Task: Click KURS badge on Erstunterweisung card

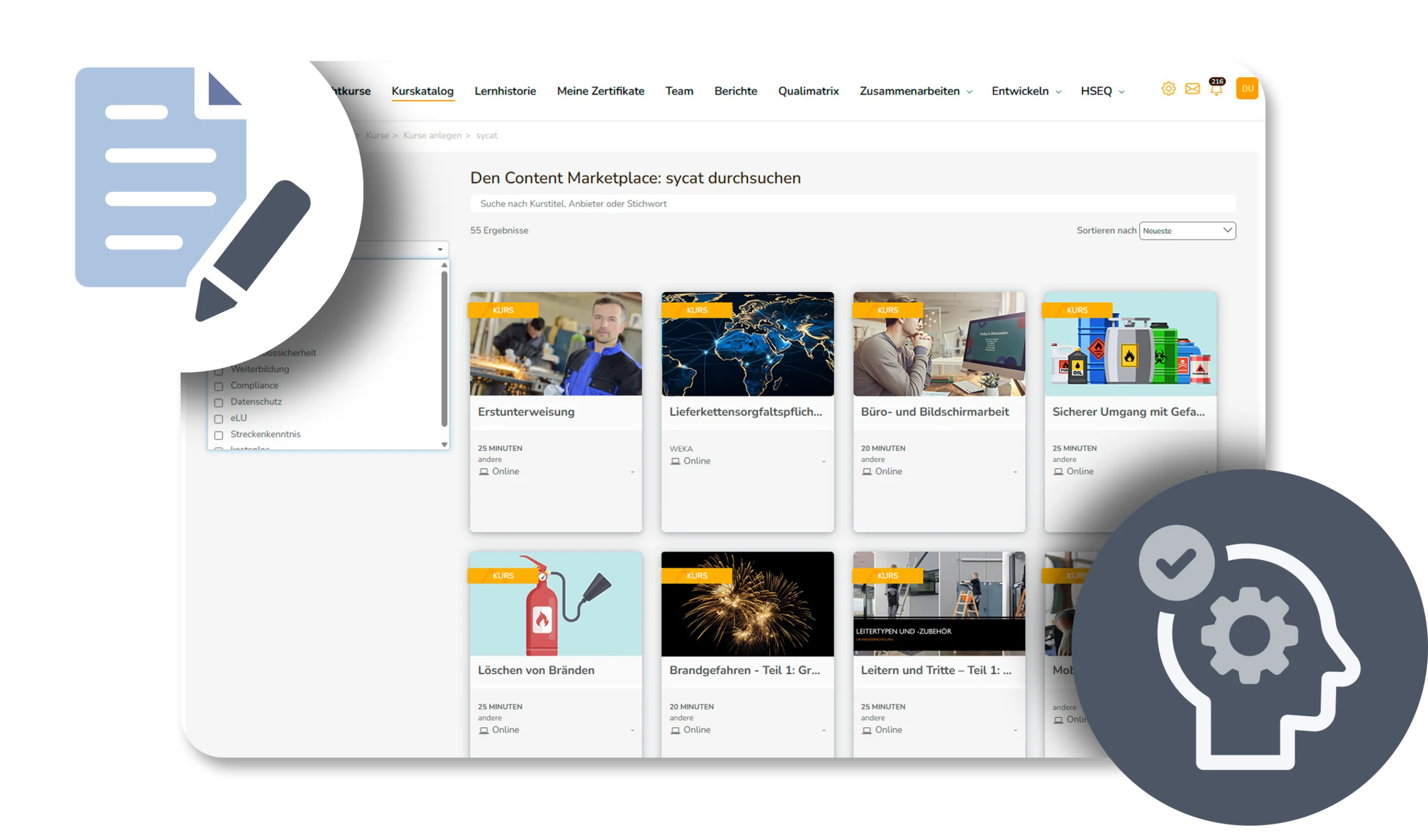Action: point(503,310)
